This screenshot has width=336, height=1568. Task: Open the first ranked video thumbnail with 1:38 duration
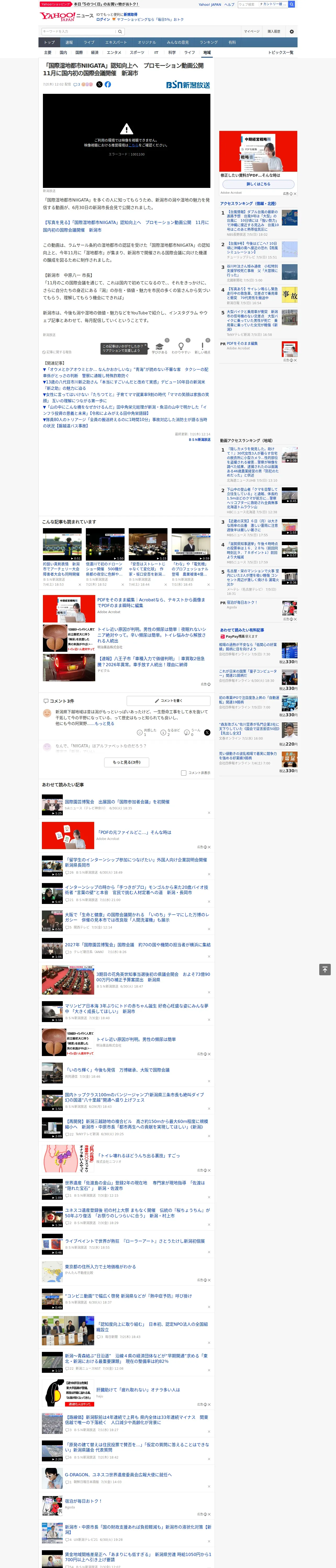click(290, 455)
